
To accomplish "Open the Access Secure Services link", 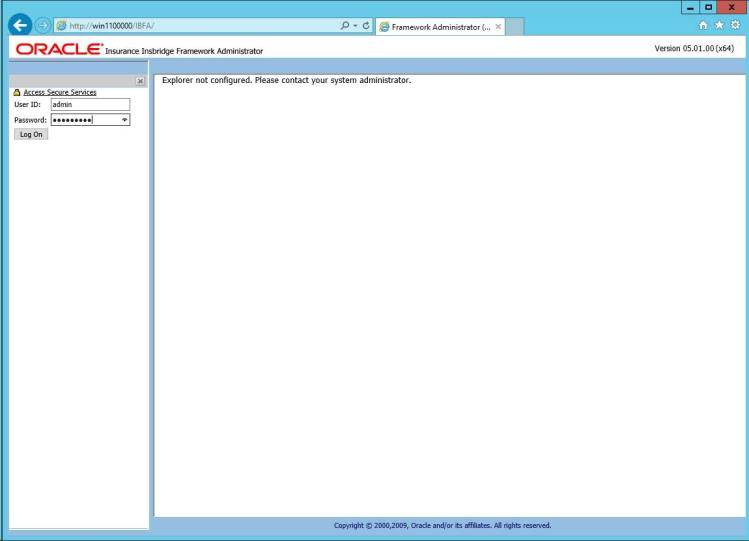I will [60, 92].
